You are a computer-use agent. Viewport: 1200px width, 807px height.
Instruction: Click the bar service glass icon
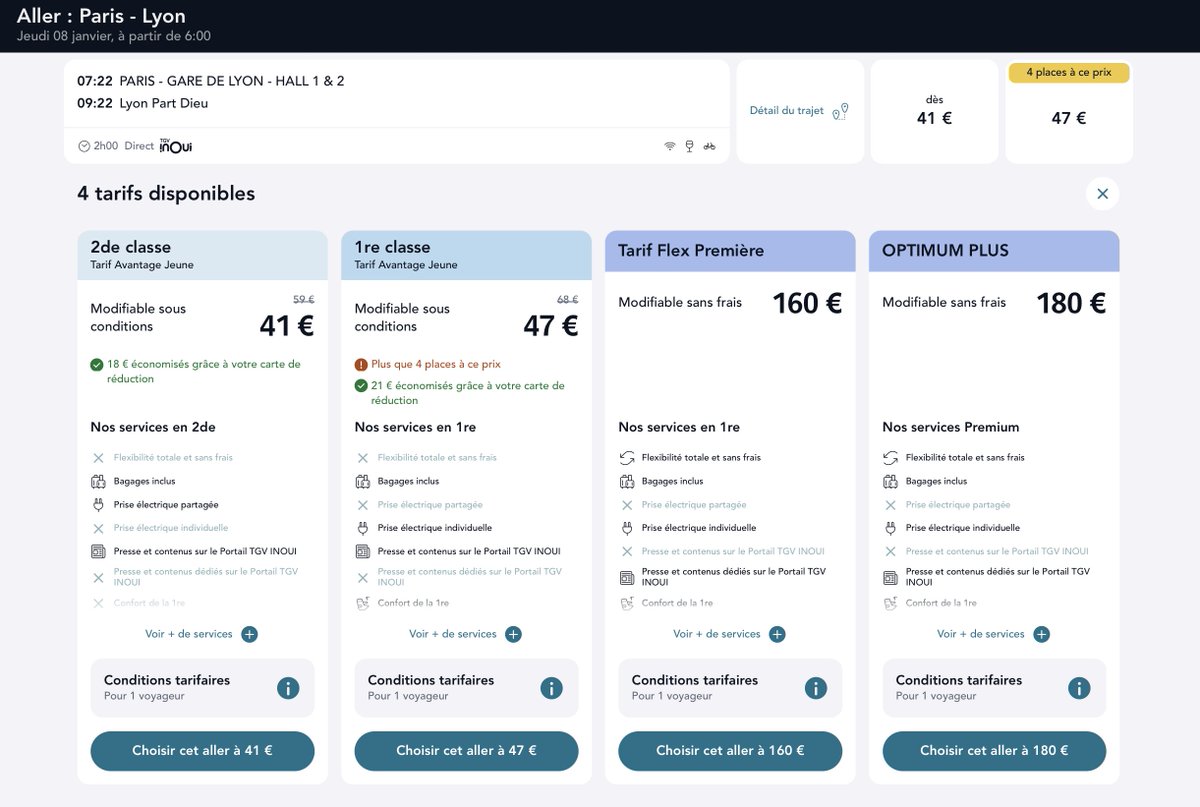[689, 146]
